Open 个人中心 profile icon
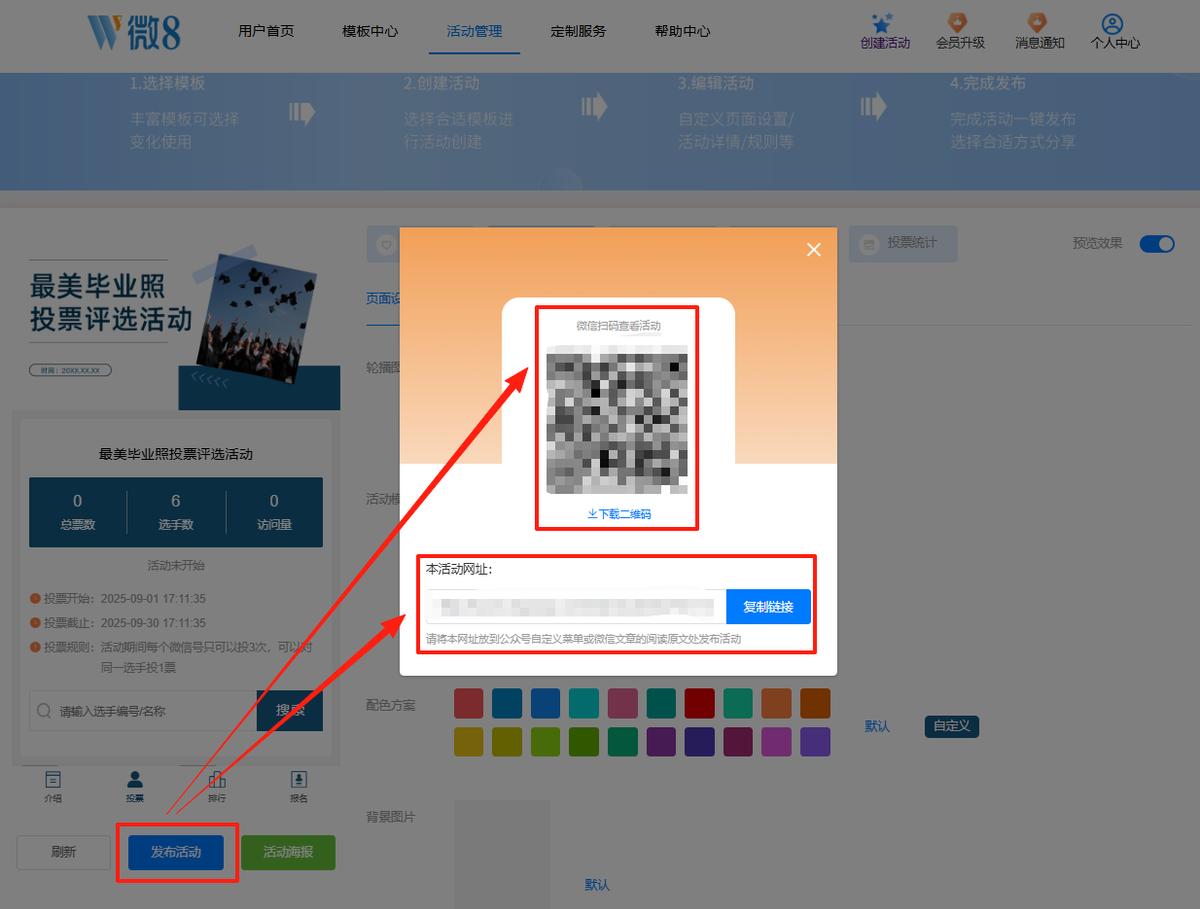Image resolution: width=1200 pixels, height=909 pixels. (1114, 23)
